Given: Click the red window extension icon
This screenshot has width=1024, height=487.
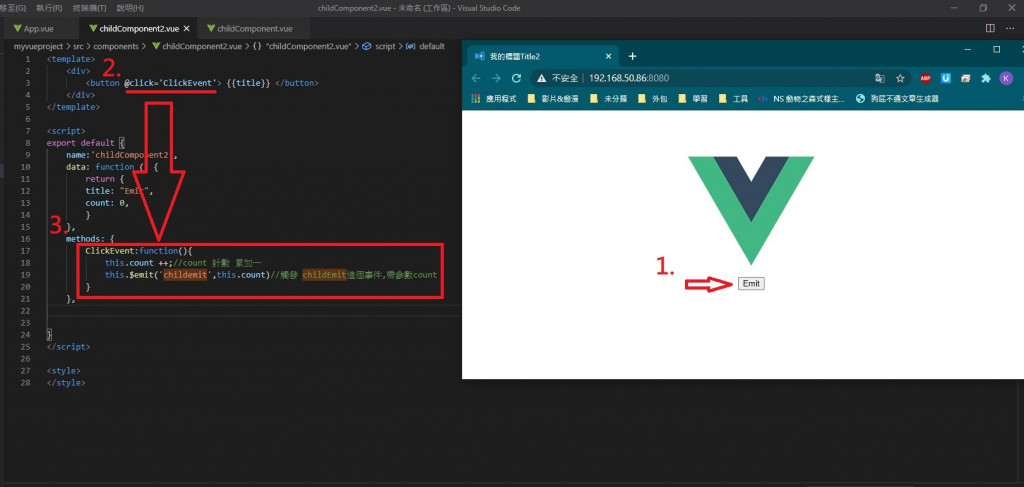Looking at the screenshot, I should 966,78.
